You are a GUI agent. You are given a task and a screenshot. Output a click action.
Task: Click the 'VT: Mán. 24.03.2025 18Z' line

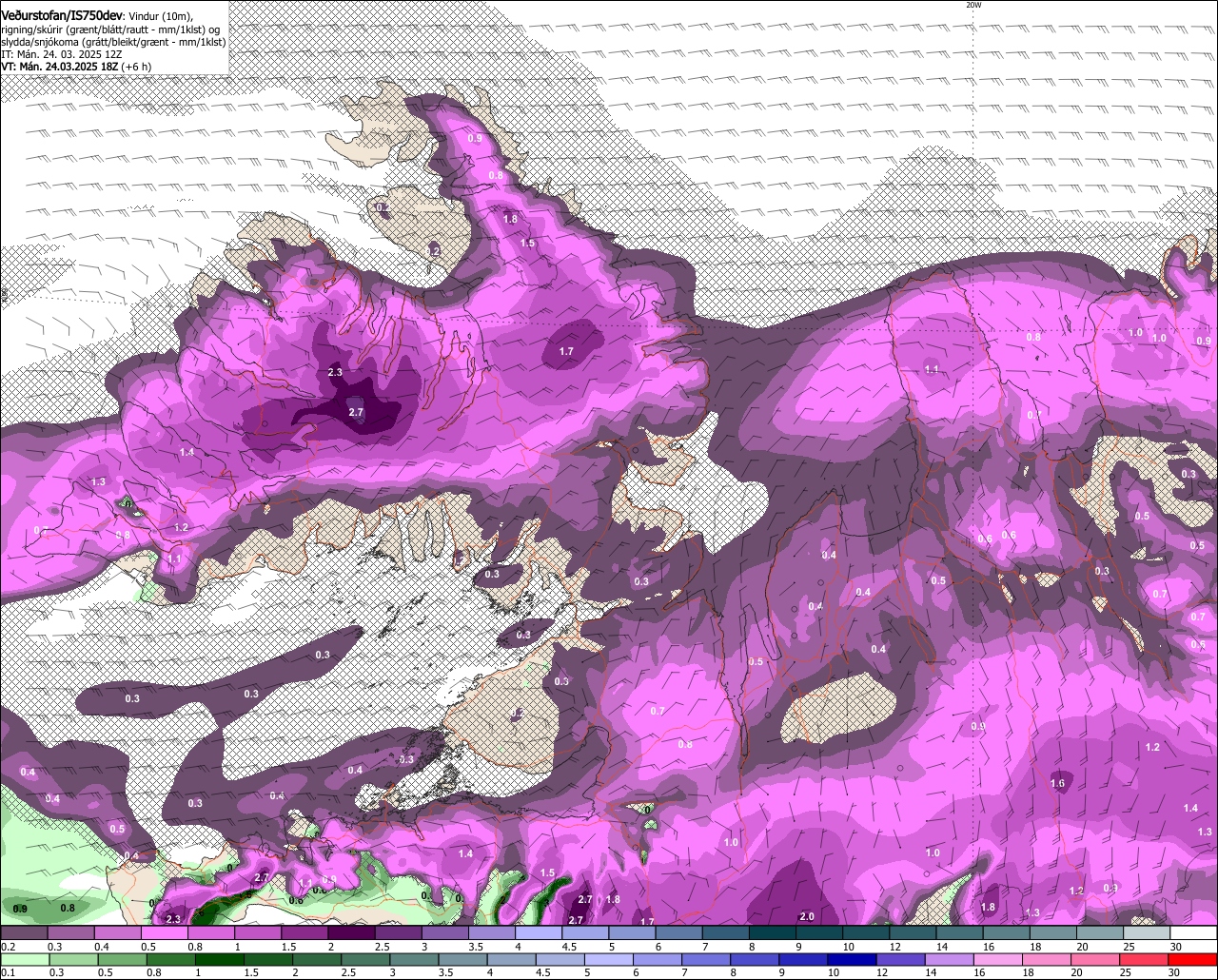[59, 67]
